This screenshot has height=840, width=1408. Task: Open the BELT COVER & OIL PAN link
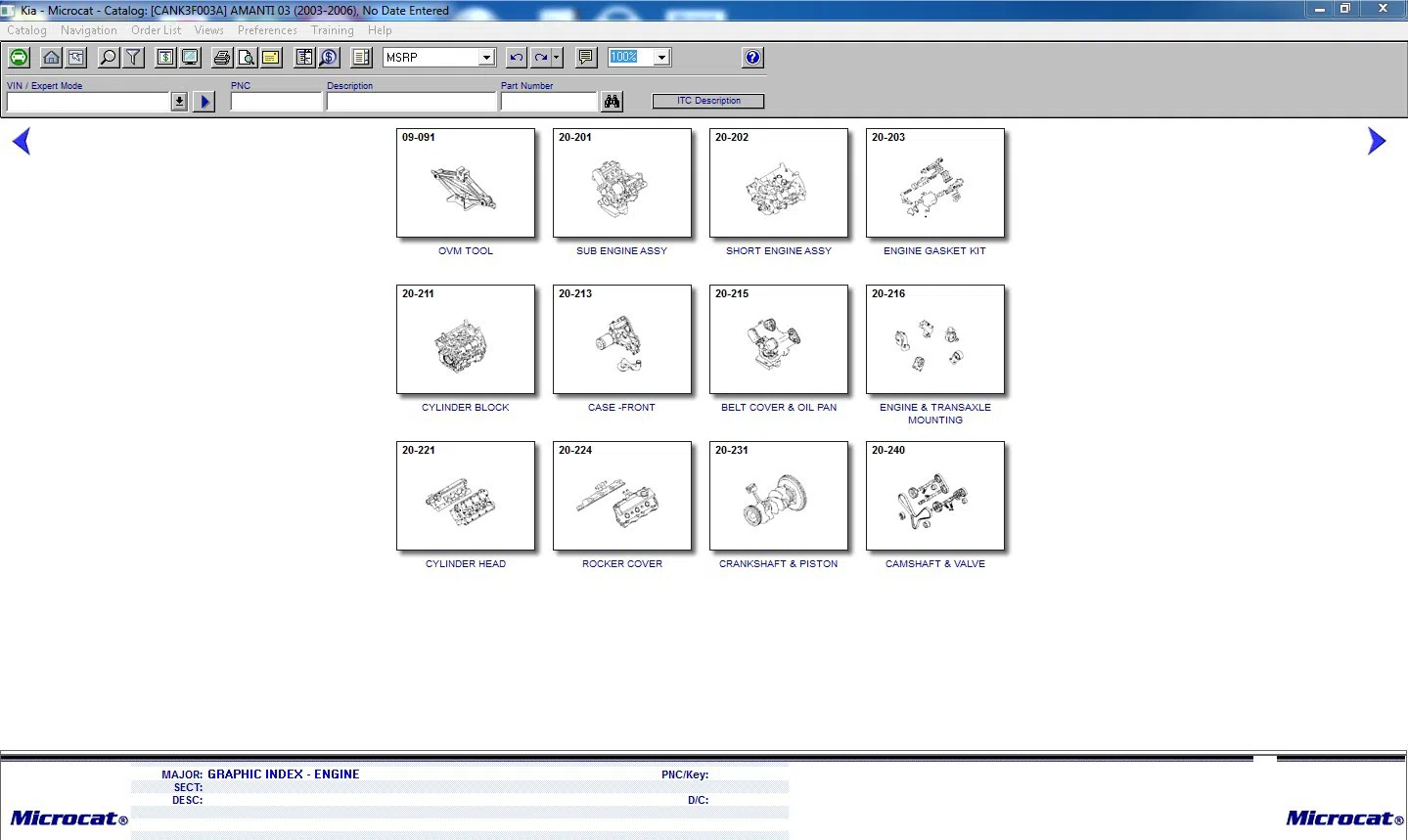[779, 408]
